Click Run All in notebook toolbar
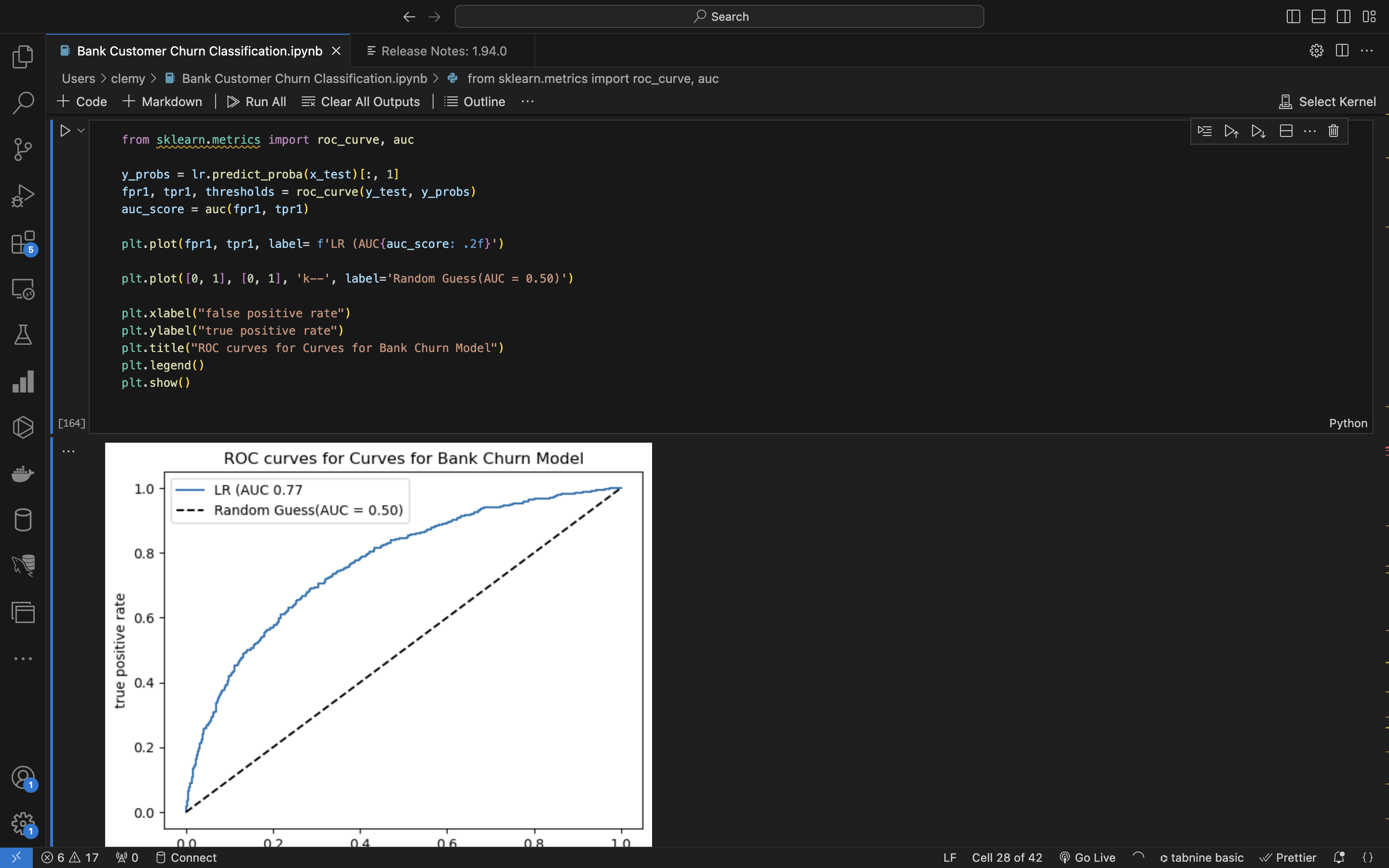The height and width of the screenshot is (868, 1389). click(257, 102)
